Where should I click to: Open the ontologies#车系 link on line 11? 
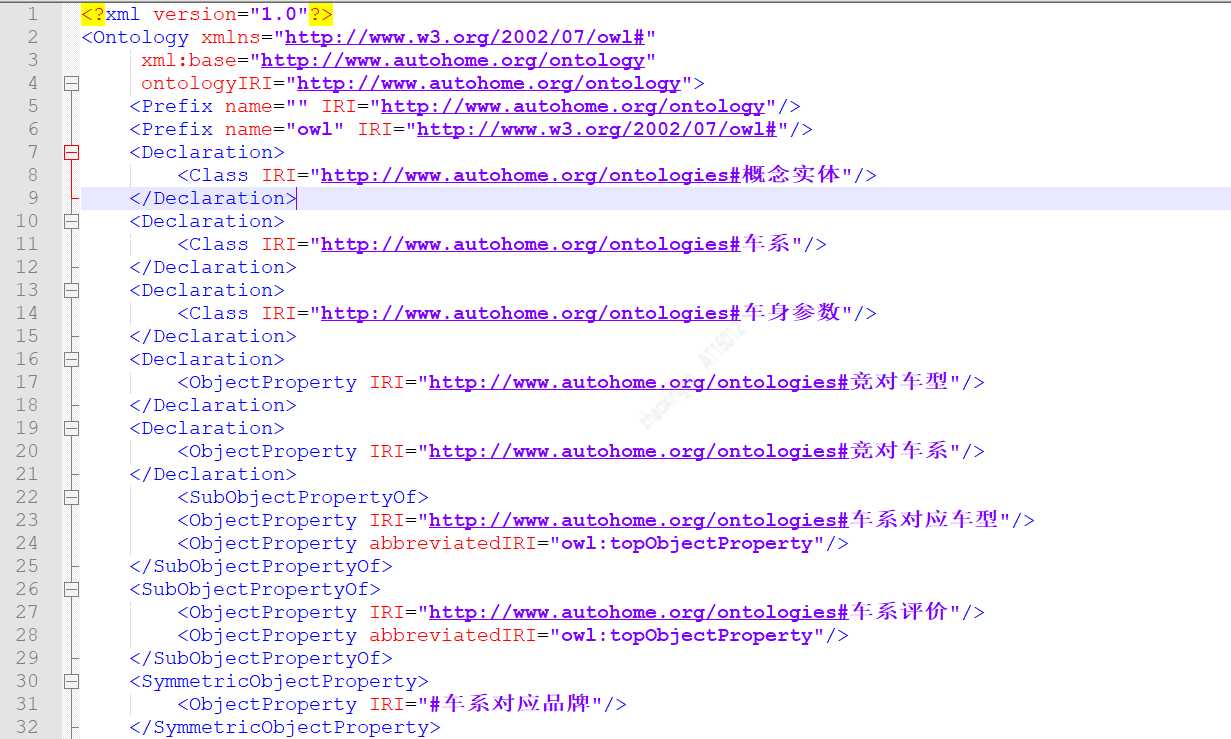pos(556,245)
